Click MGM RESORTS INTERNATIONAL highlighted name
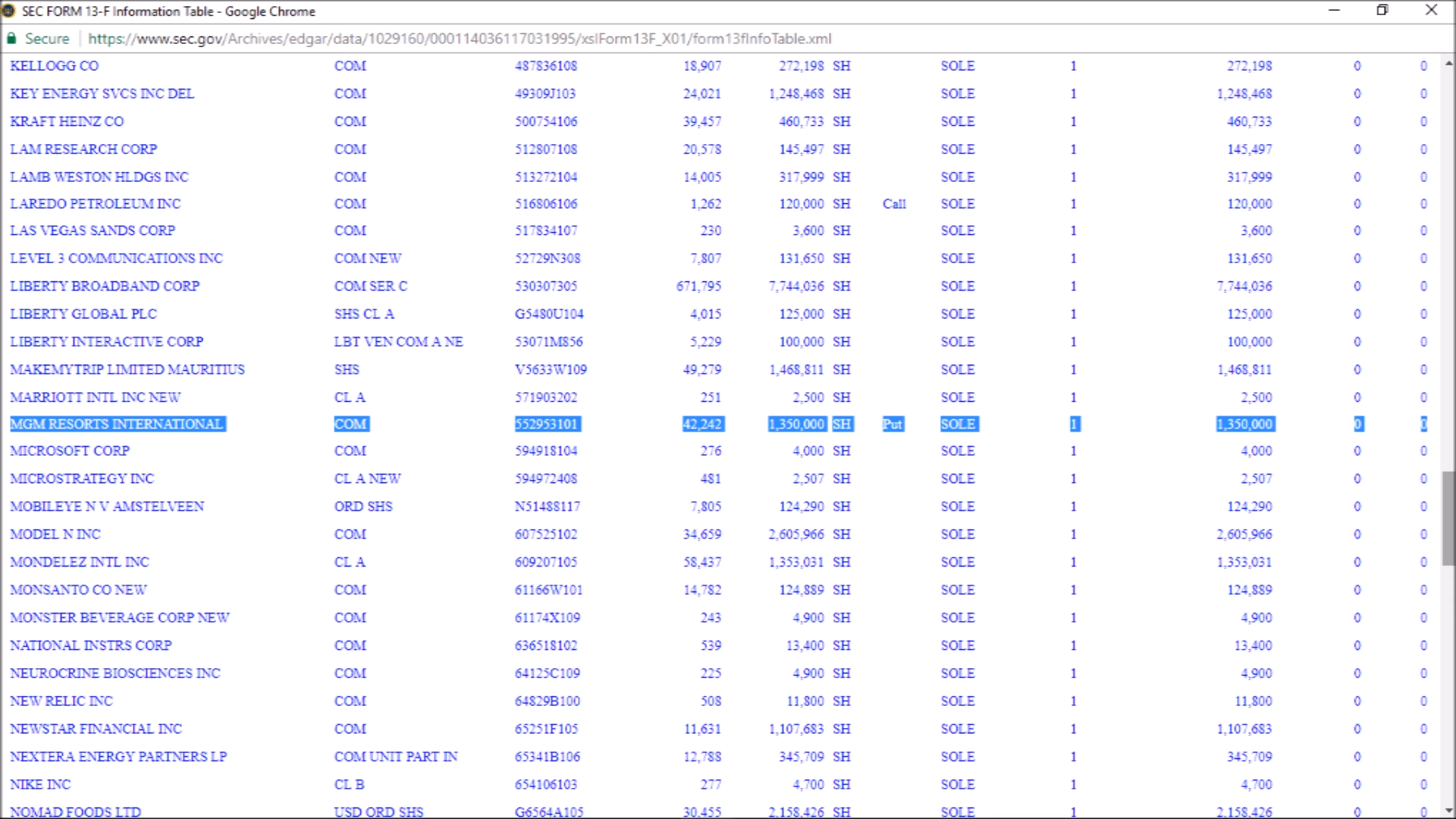This screenshot has width=1456, height=819. 117,424
